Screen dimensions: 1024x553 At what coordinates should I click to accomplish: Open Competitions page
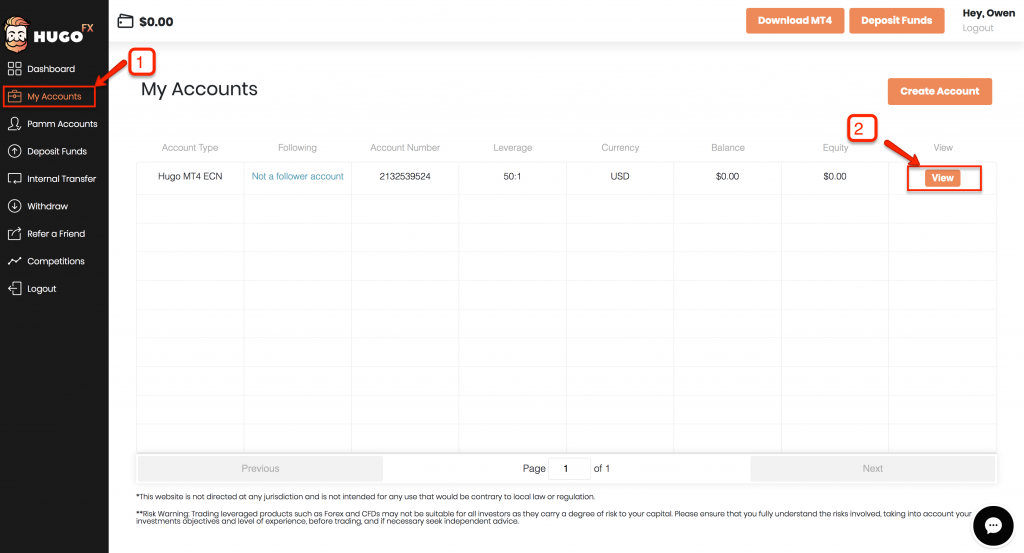tap(56, 261)
